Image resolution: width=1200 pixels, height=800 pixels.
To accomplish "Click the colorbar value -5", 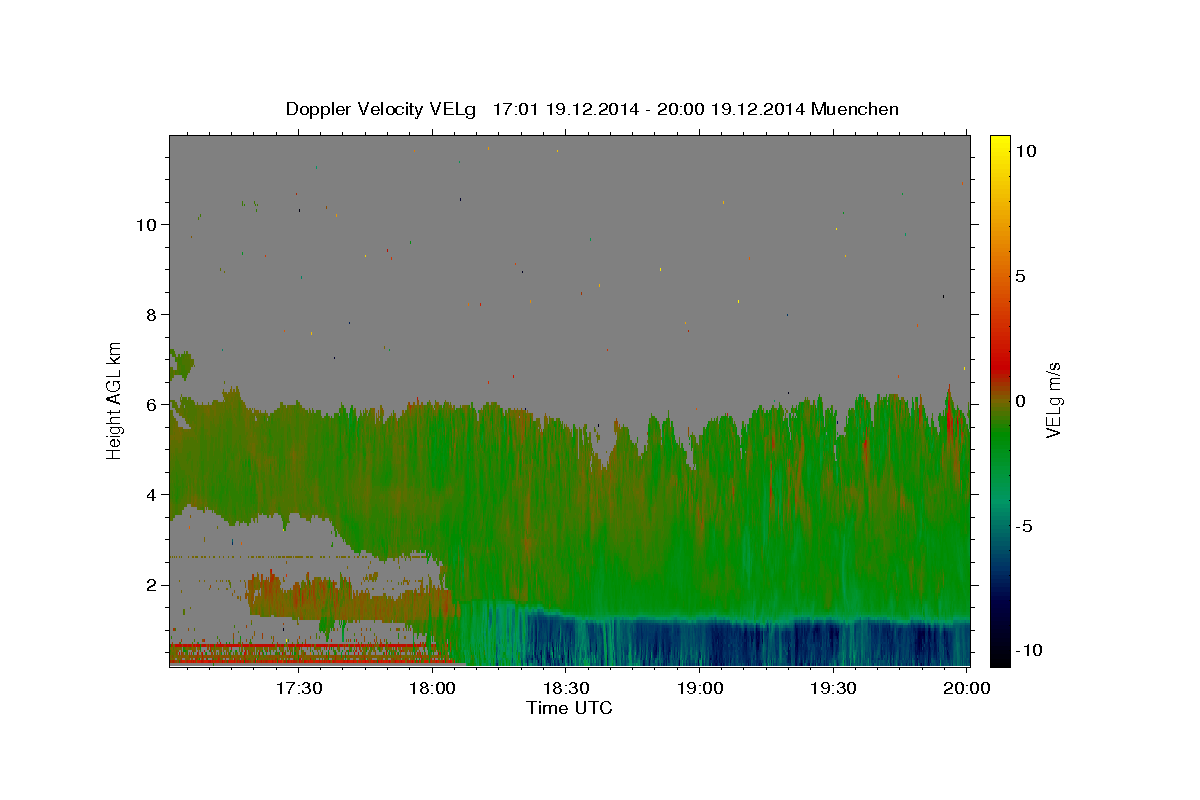I will 1025,526.
